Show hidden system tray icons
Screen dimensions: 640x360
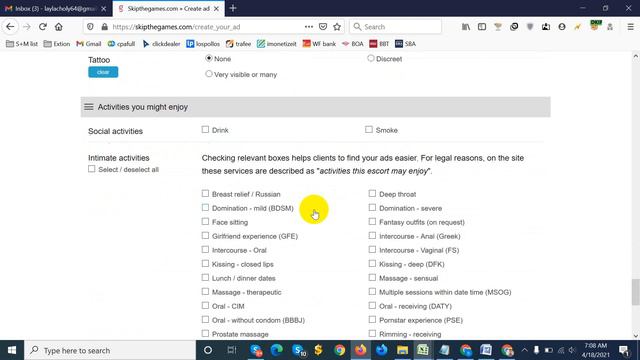tap(524, 350)
